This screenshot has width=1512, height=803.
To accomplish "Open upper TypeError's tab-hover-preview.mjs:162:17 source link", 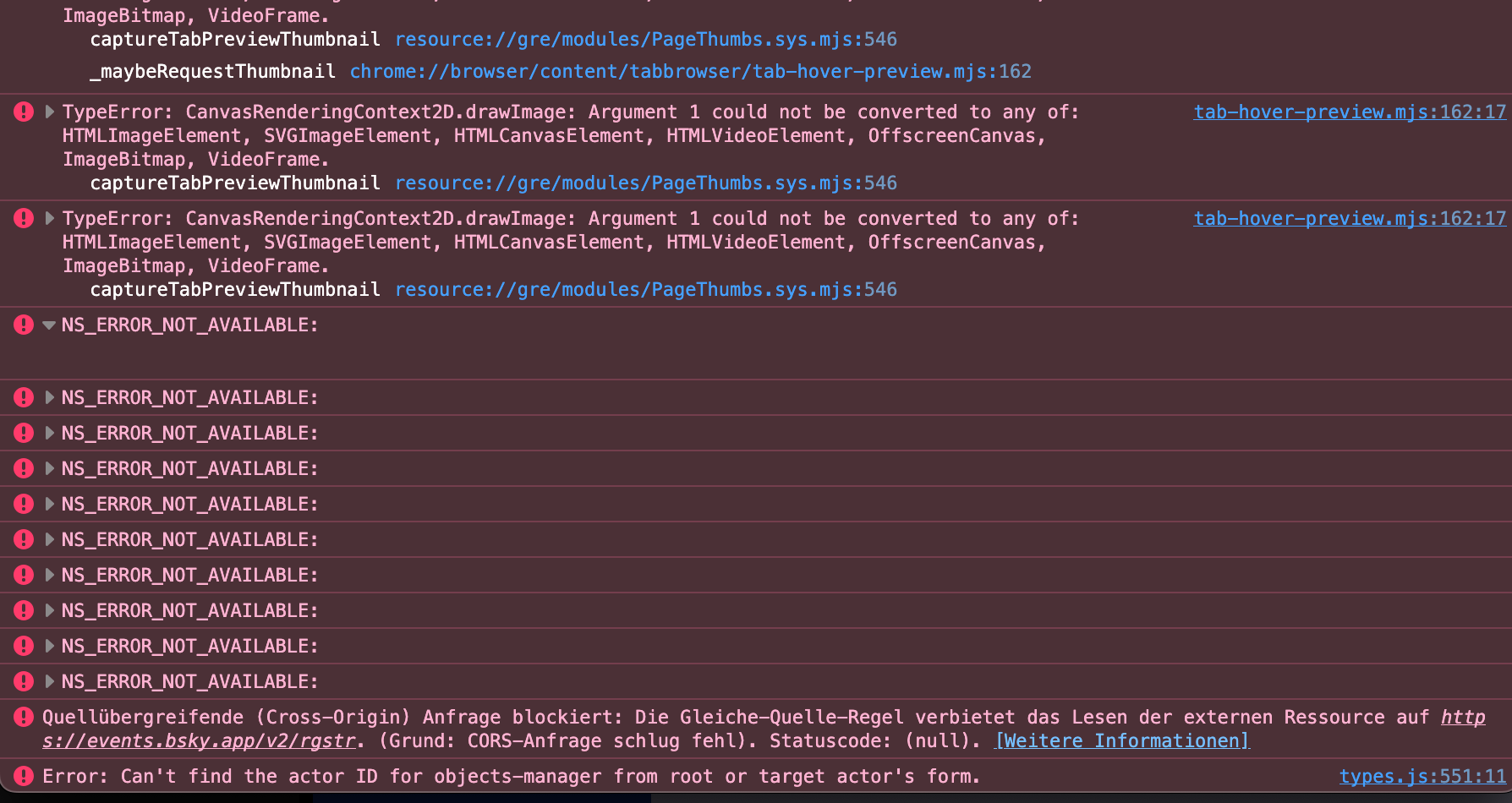I will point(1350,112).
